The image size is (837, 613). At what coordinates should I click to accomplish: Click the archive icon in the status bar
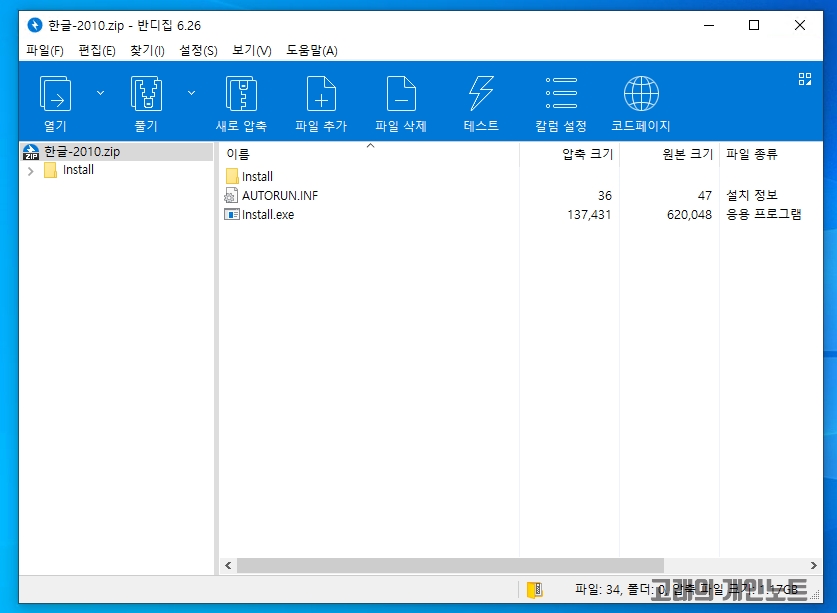(534, 590)
